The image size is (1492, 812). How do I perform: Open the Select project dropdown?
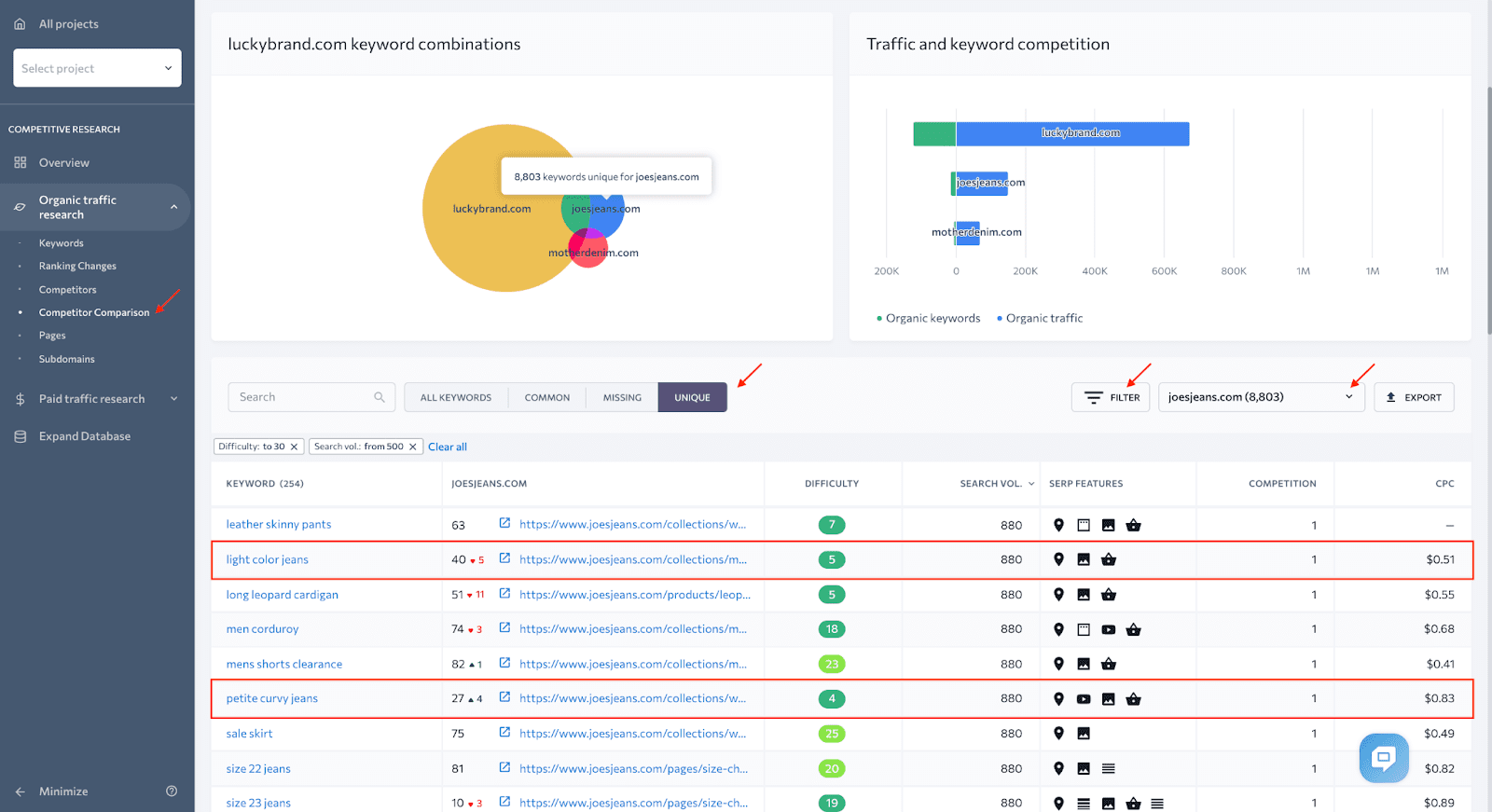coord(97,68)
